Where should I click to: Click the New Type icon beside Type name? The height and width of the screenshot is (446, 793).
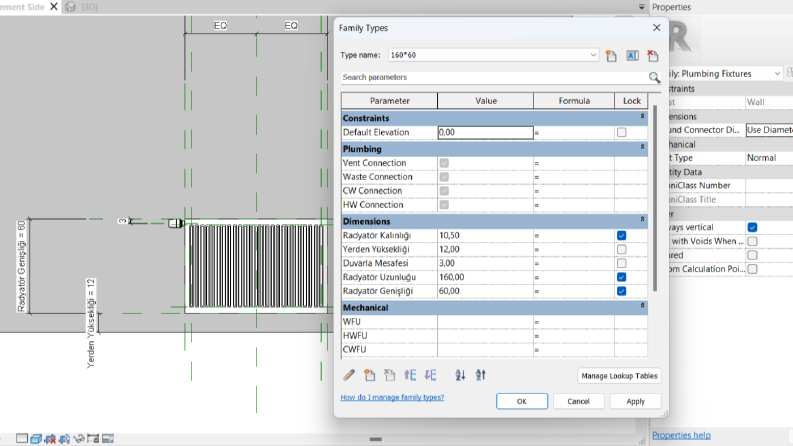click(611, 56)
